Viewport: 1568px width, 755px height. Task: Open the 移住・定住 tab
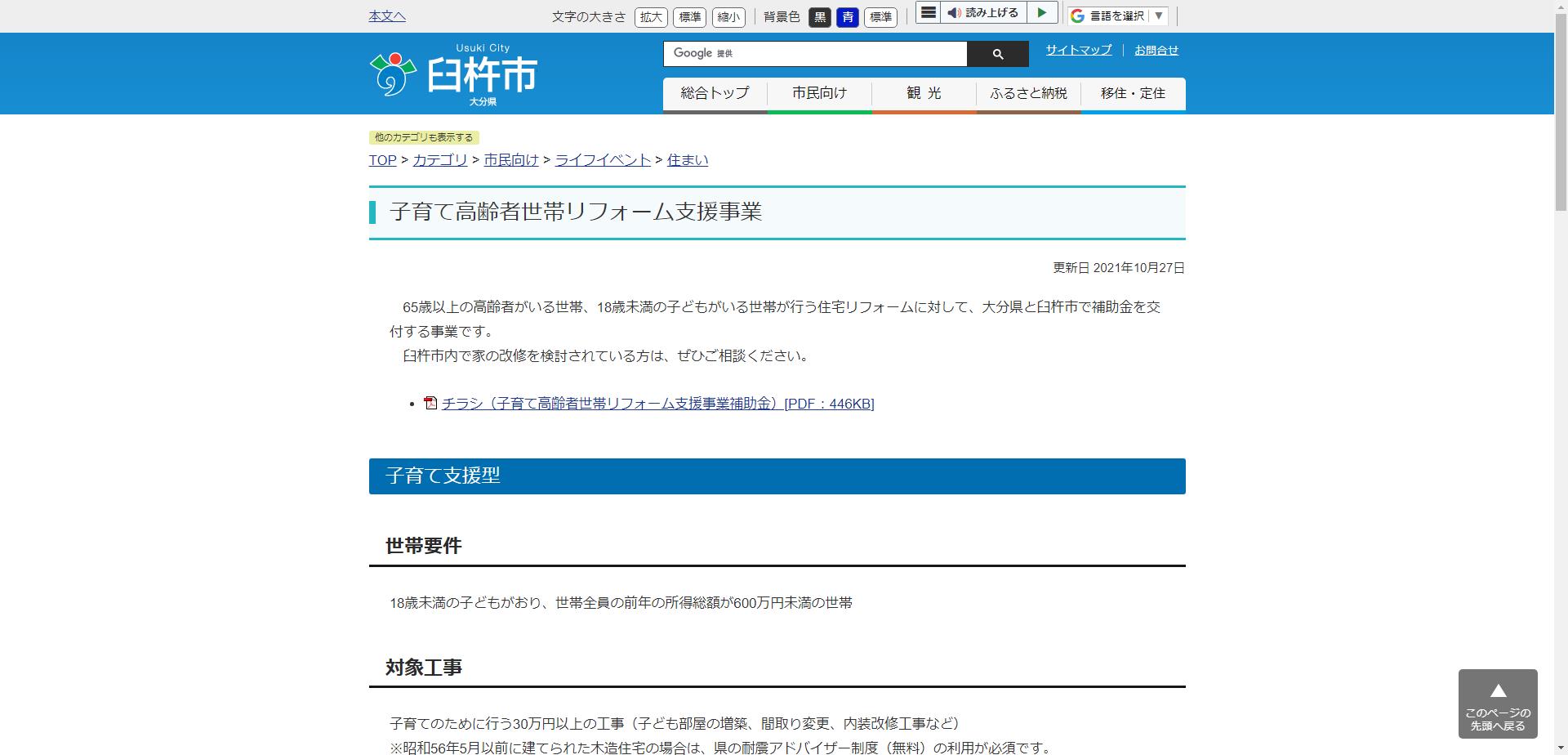pyautogui.click(x=1133, y=94)
